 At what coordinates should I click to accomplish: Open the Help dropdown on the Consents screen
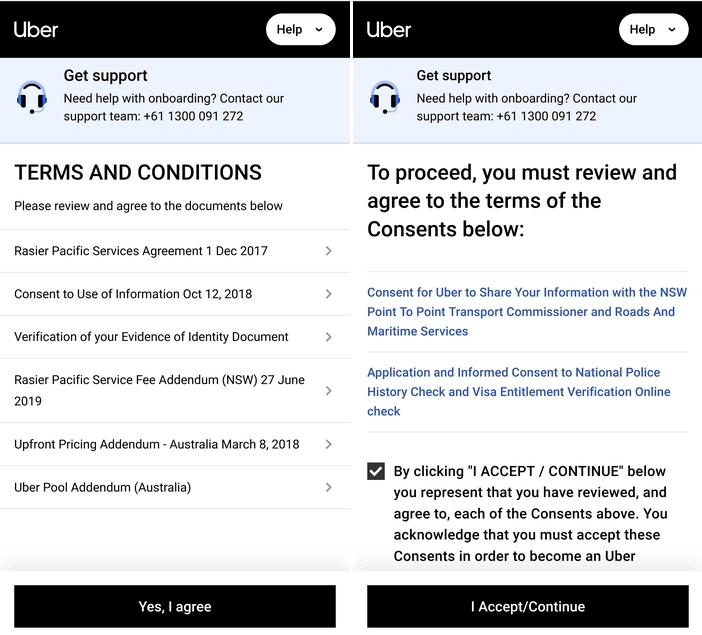[653, 30]
